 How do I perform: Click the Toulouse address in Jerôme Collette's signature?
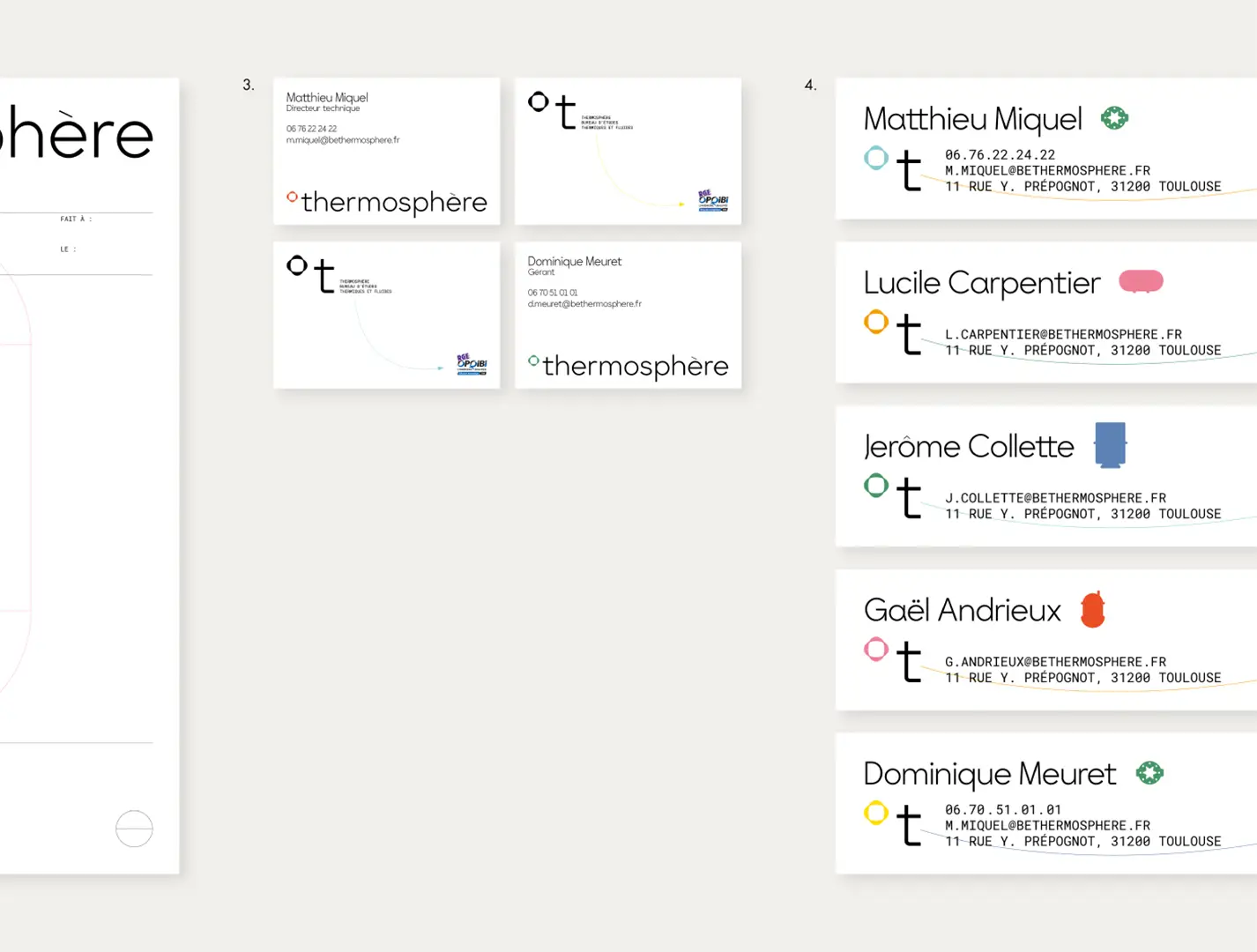click(x=1083, y=514)
